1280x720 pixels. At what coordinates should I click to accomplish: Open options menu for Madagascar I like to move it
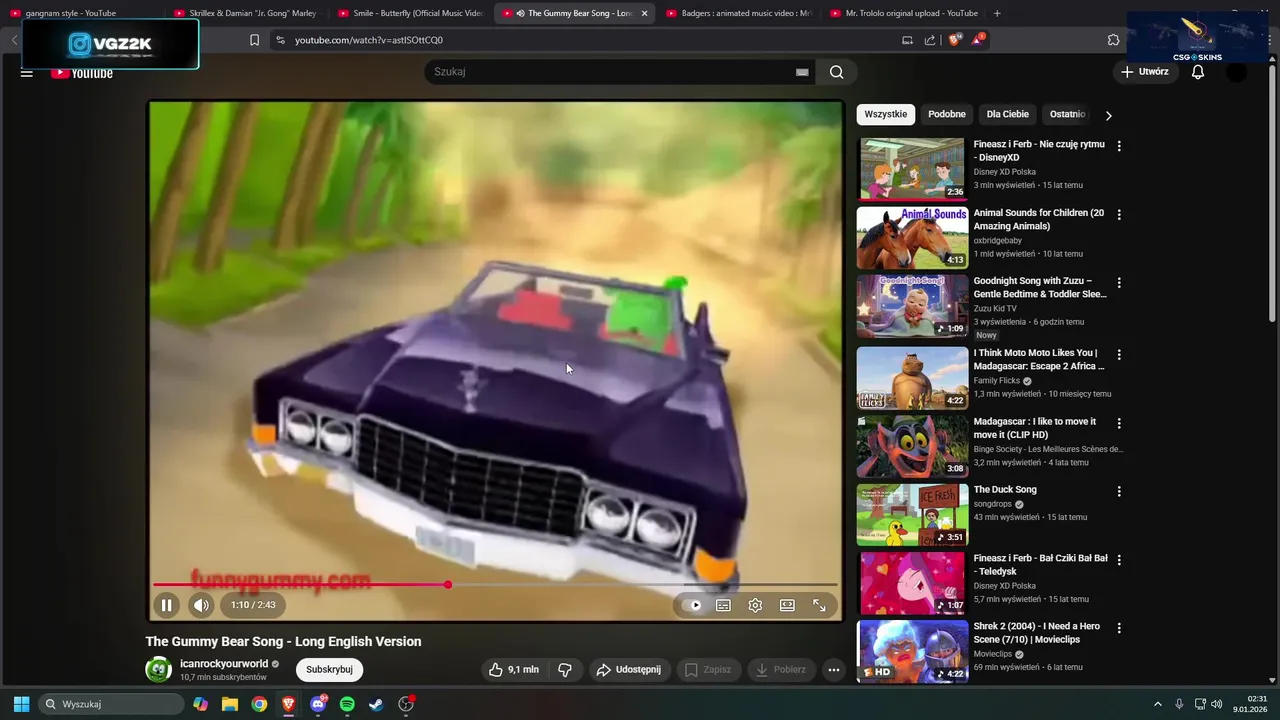click(1119, 423)
